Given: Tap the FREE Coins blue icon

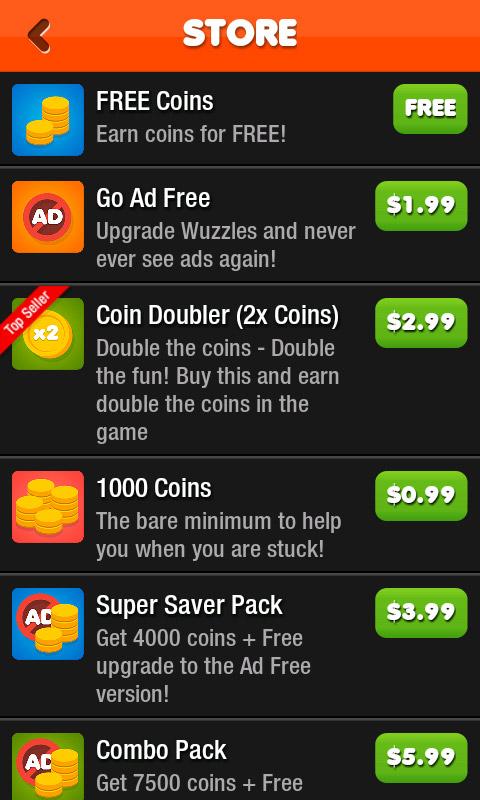Looking at the screenshot, I should [x=48, y=120].
